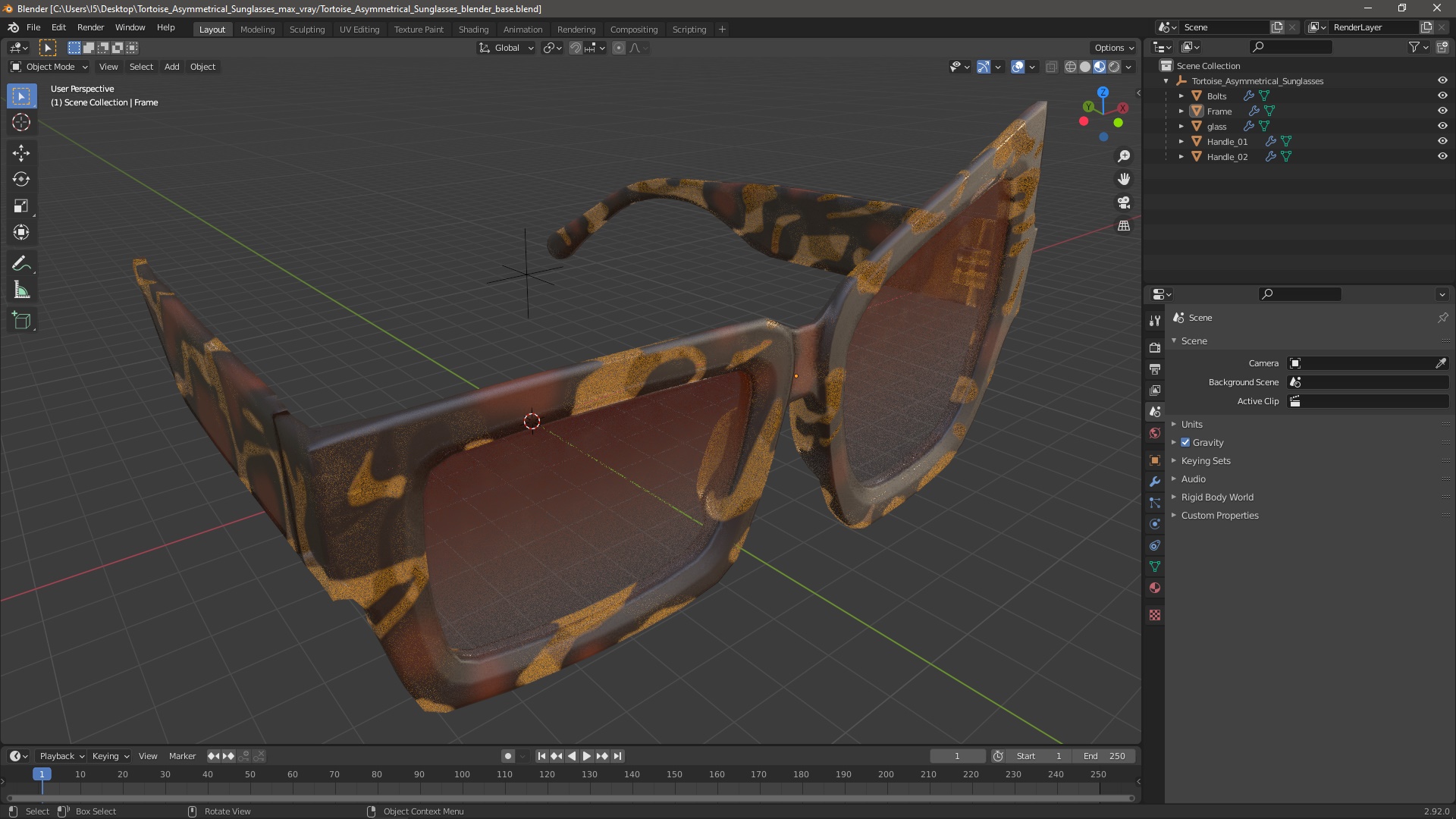Click frame 100 on the timeline
Screen dimensions: 1456x819
pyautogui.click(x=462, y=774)
